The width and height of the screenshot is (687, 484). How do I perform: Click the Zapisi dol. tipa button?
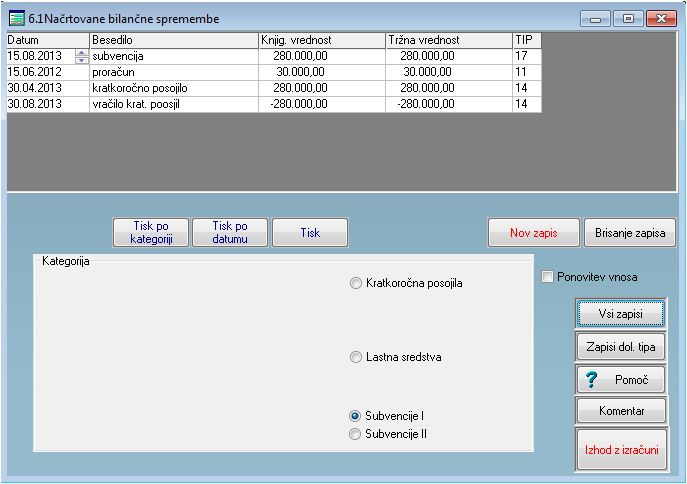click(x=619, y=347)
